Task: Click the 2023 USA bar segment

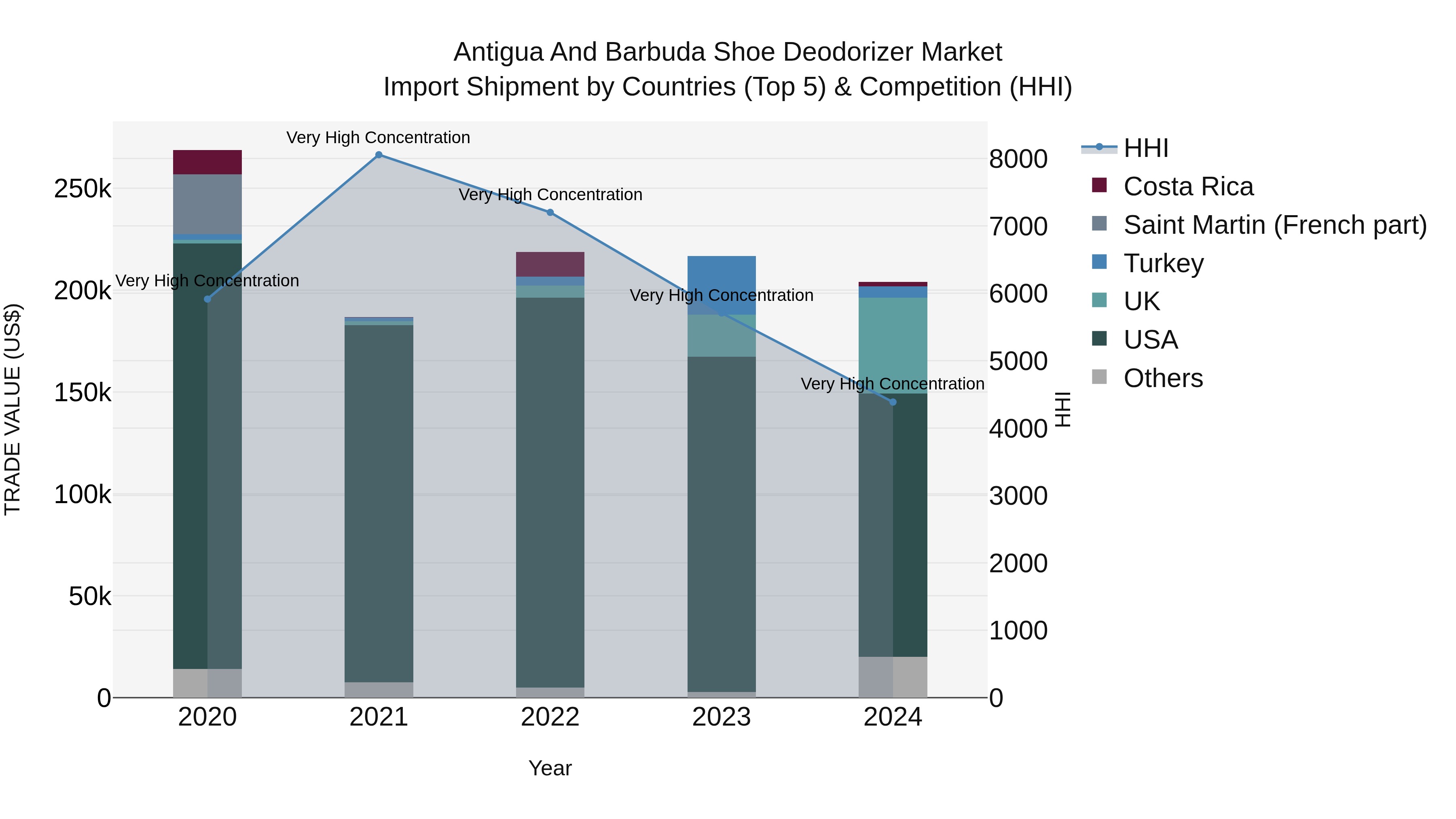Action: point(722,525)
